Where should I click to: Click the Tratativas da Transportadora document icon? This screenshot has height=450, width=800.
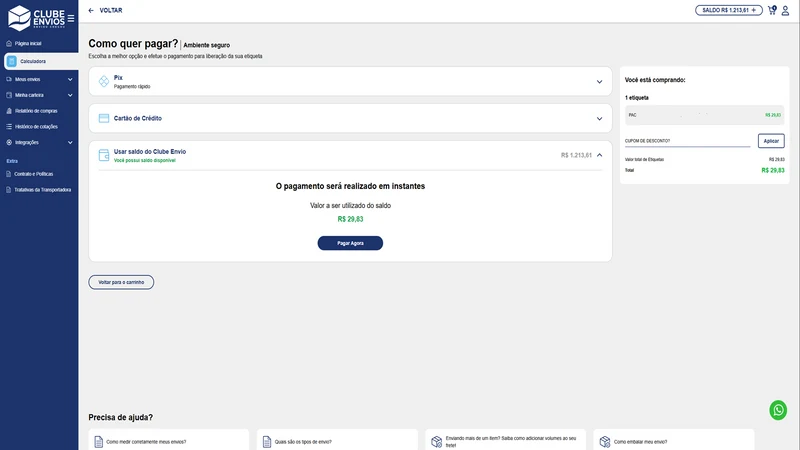(8, 190)
